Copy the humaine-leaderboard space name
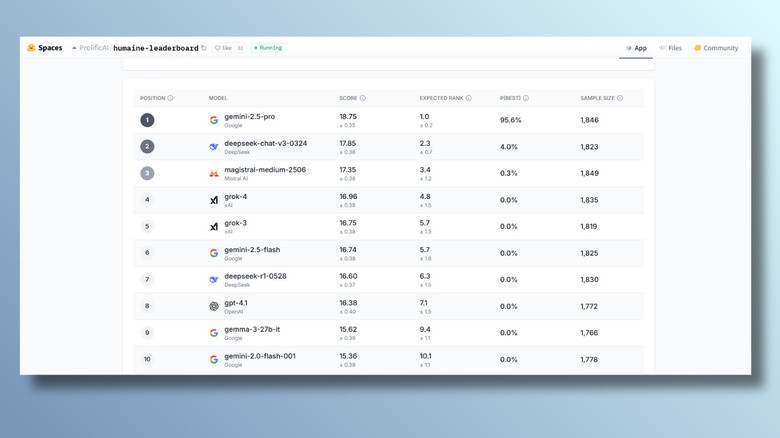 [204, 48]
